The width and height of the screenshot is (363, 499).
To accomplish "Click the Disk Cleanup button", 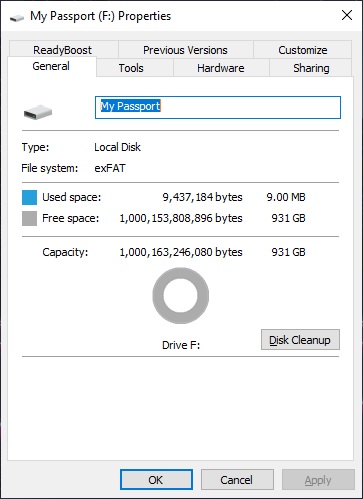I will point(300,340).
